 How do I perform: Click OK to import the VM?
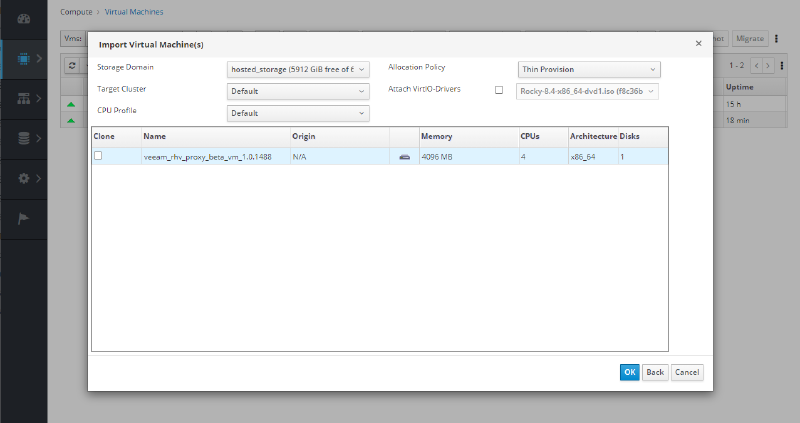pyautogui.click(x=630, y=372)
